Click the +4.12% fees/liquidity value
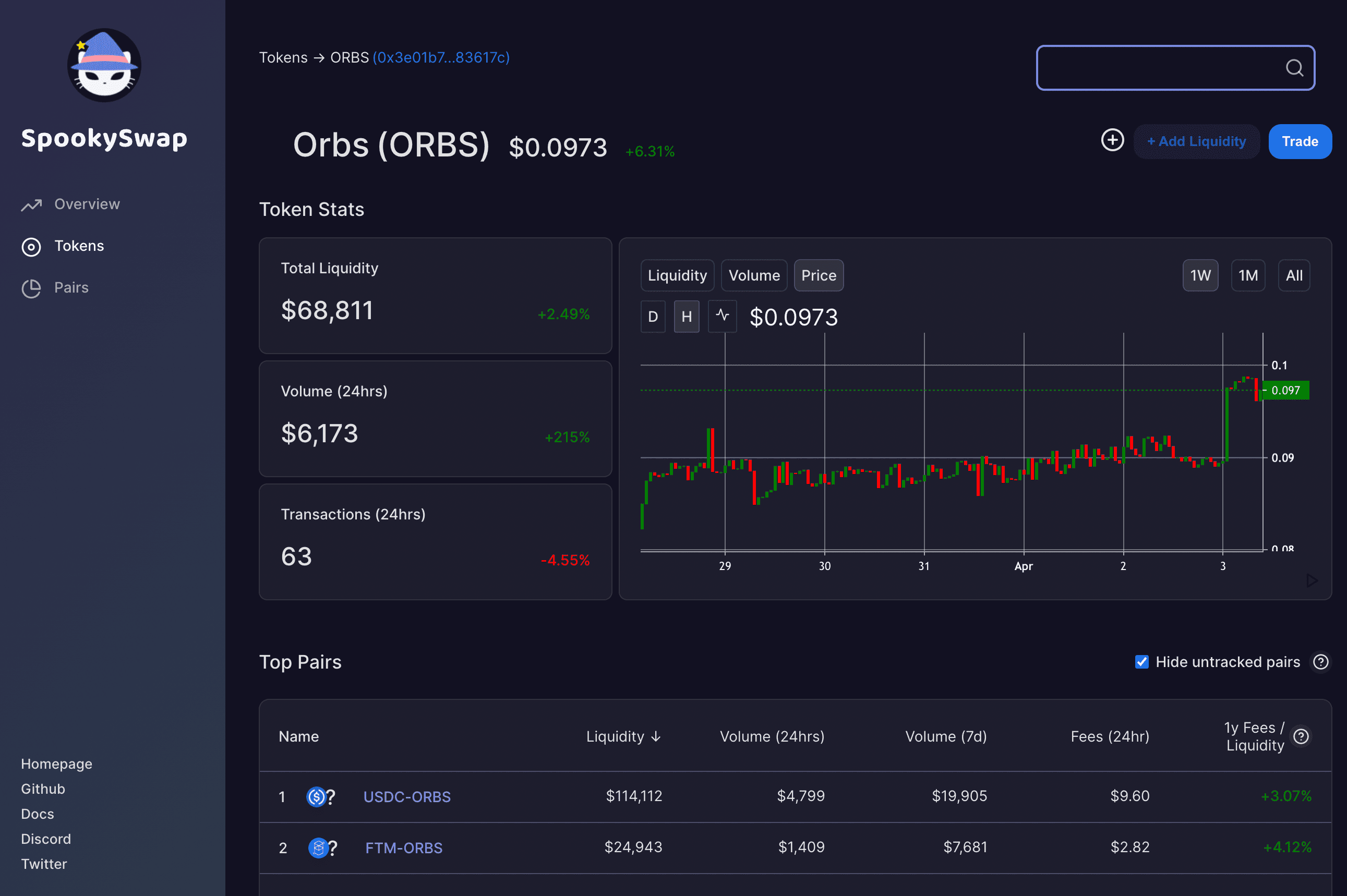This screenshot has width=1347, height=896. pos(1287,847)
